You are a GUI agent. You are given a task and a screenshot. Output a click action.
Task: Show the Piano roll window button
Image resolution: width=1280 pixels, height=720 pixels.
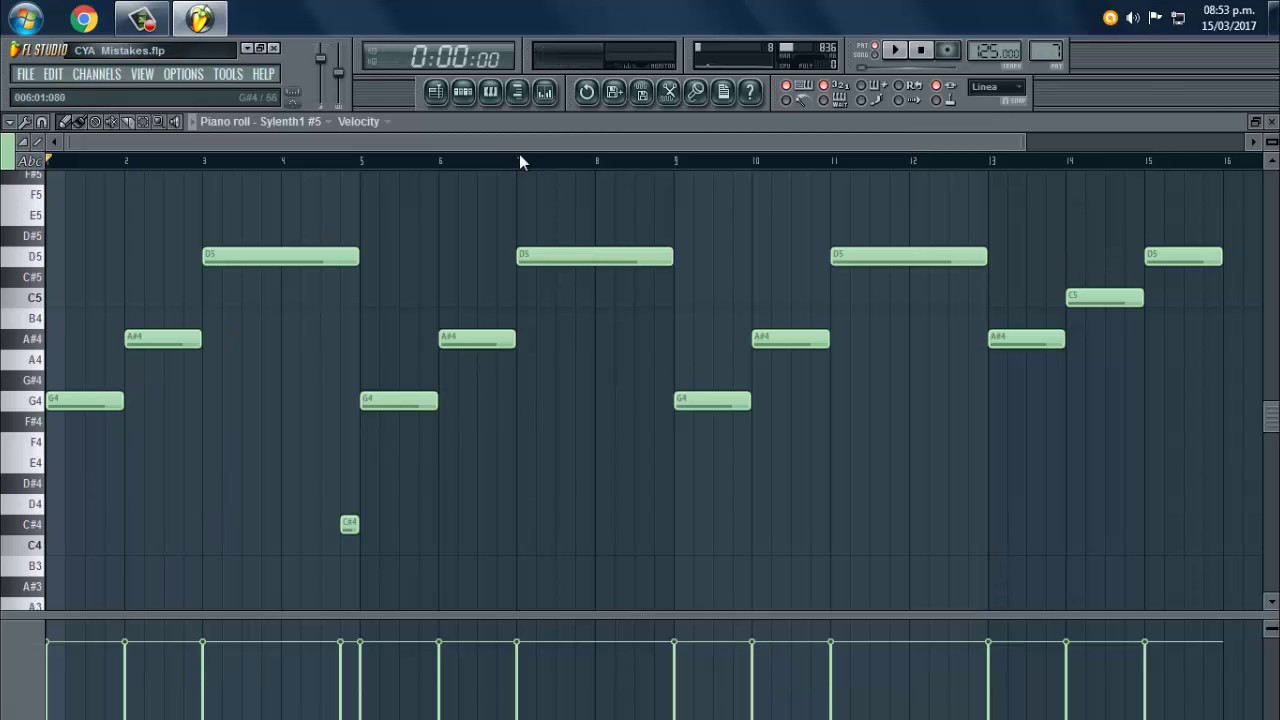tap(490, 92)
